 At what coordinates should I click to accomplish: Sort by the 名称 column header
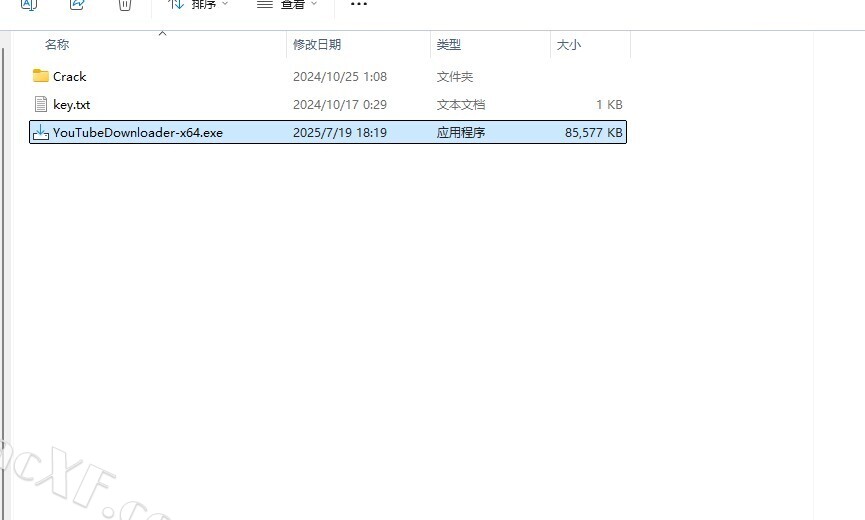click(57, 45)
